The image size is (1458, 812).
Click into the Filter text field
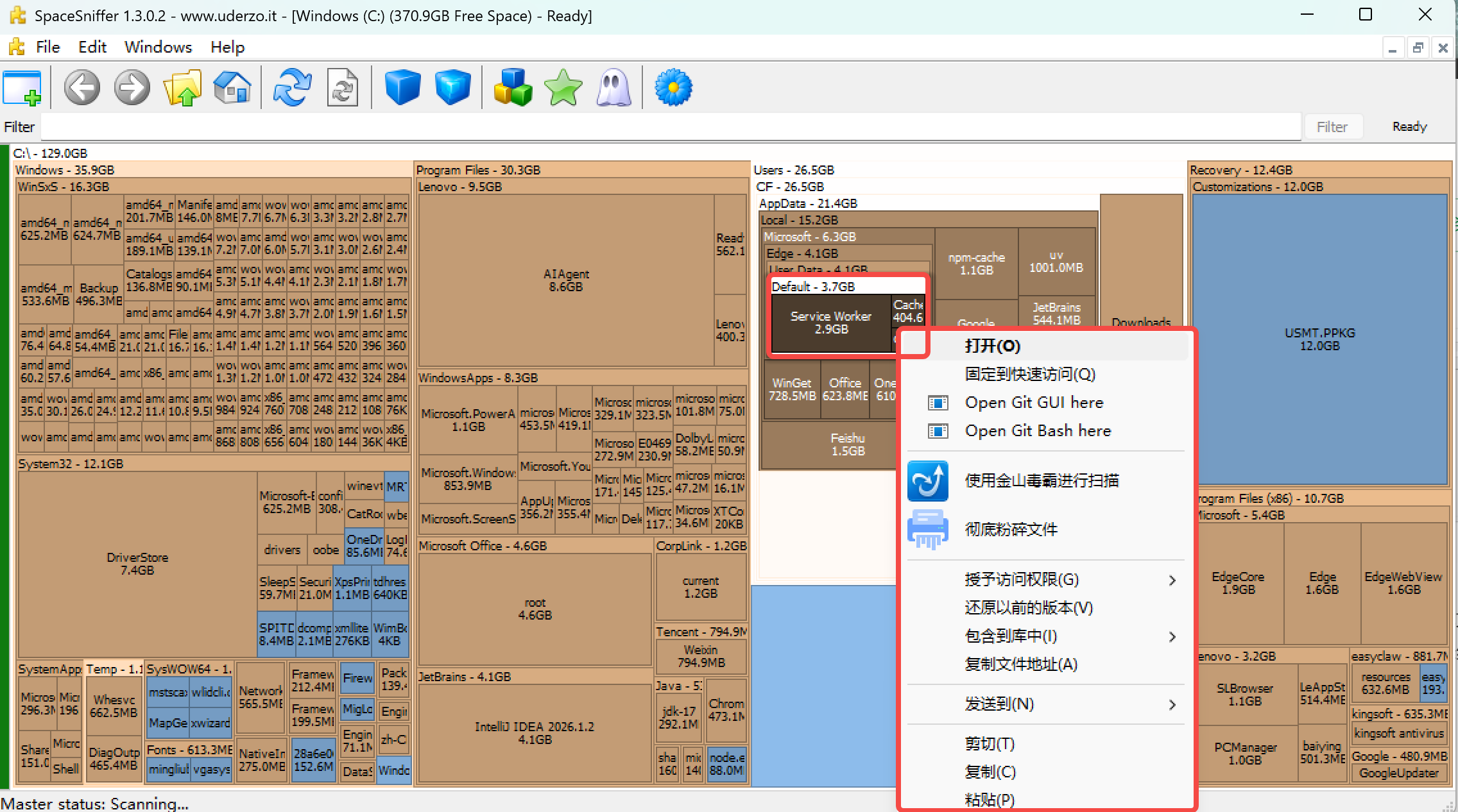[671, 127]
